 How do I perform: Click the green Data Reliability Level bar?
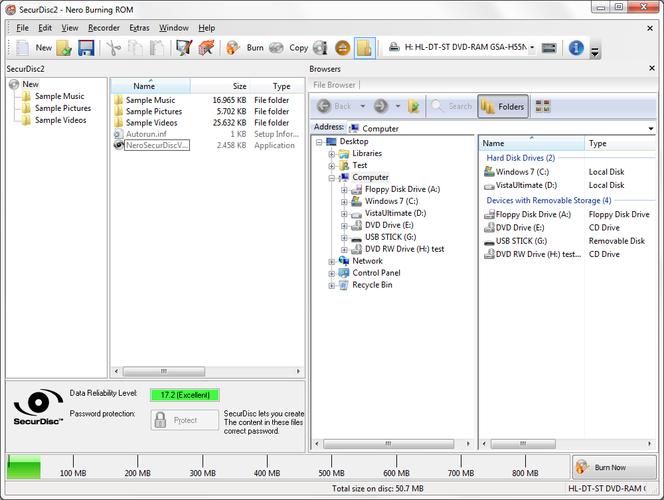click(x=184, y=395)
